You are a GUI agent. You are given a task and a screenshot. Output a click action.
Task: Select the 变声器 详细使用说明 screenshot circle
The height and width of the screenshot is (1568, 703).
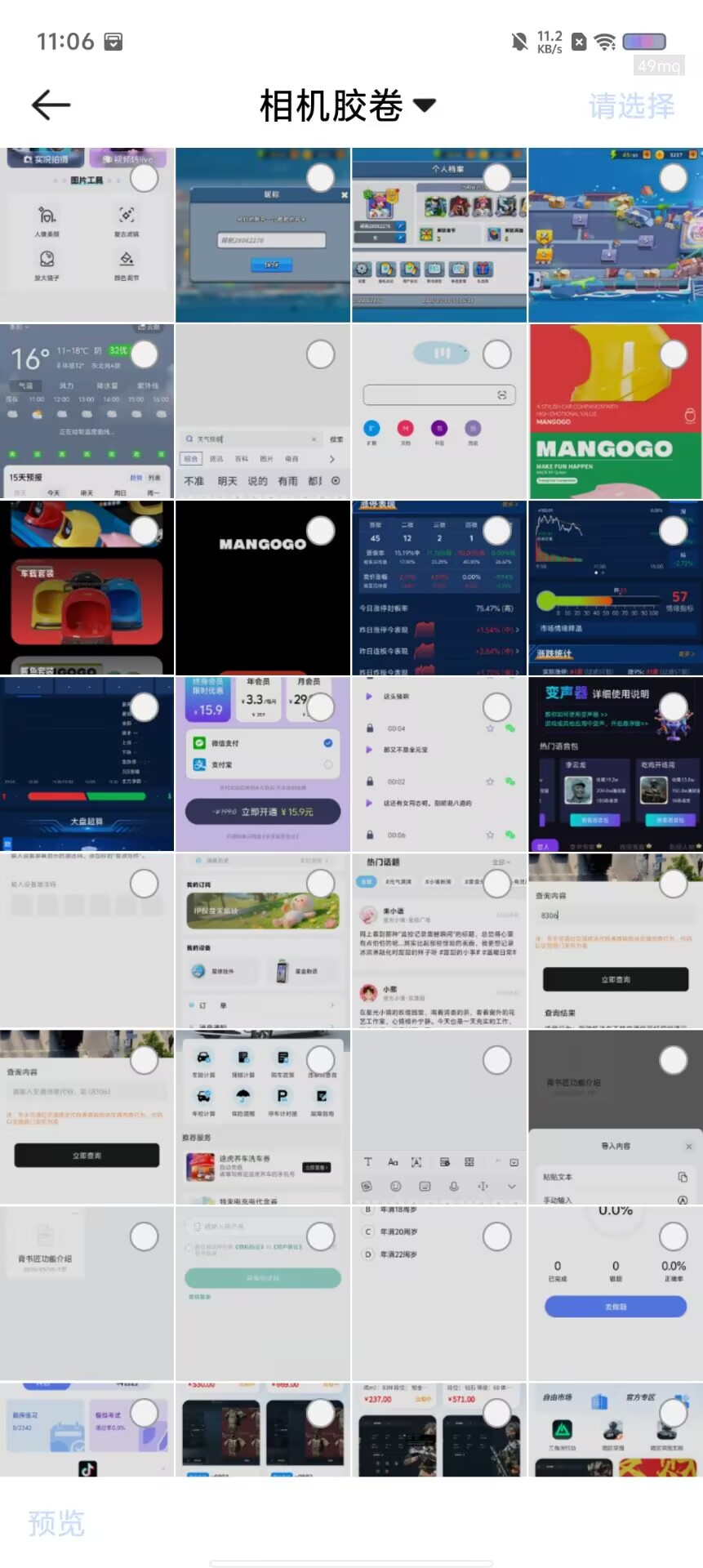pyautogui.click(x=674, y=707)
